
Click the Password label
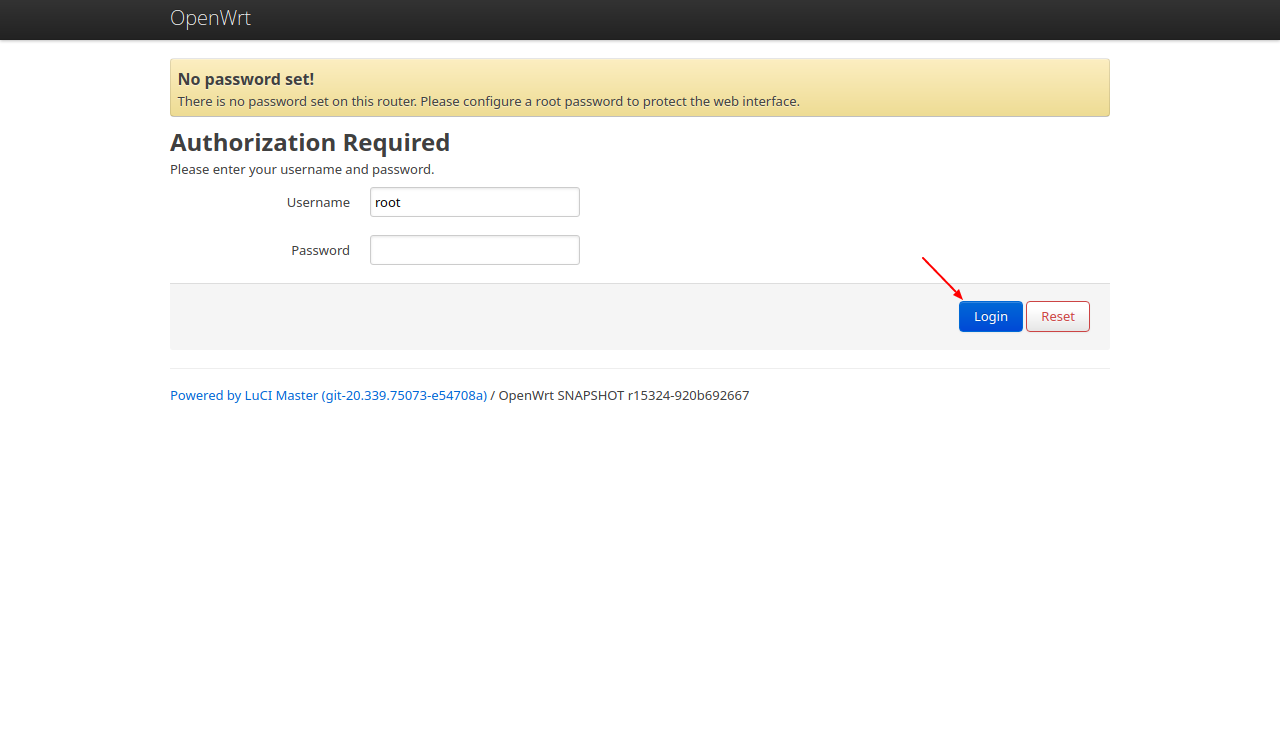coord(320,250)
